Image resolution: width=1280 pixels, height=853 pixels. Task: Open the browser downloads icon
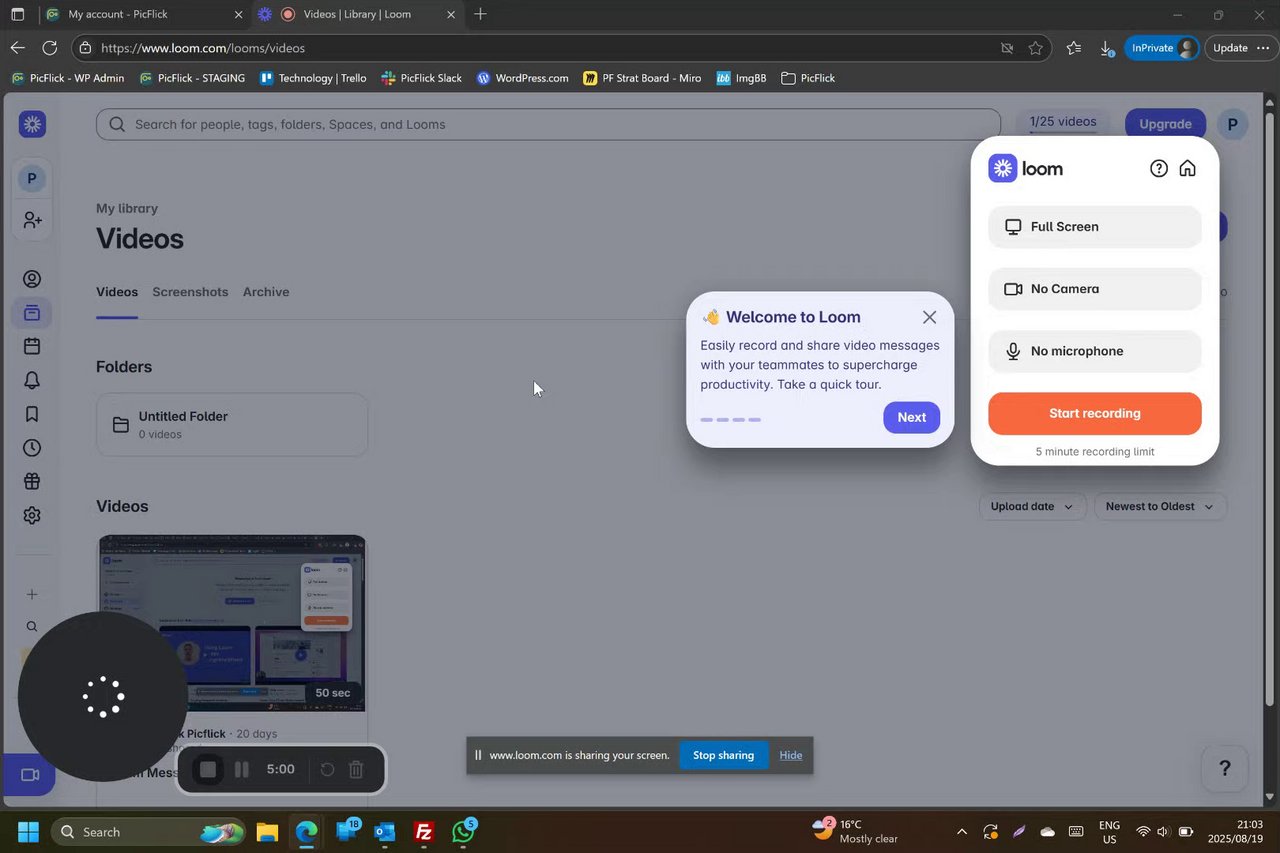point(1106,48)
